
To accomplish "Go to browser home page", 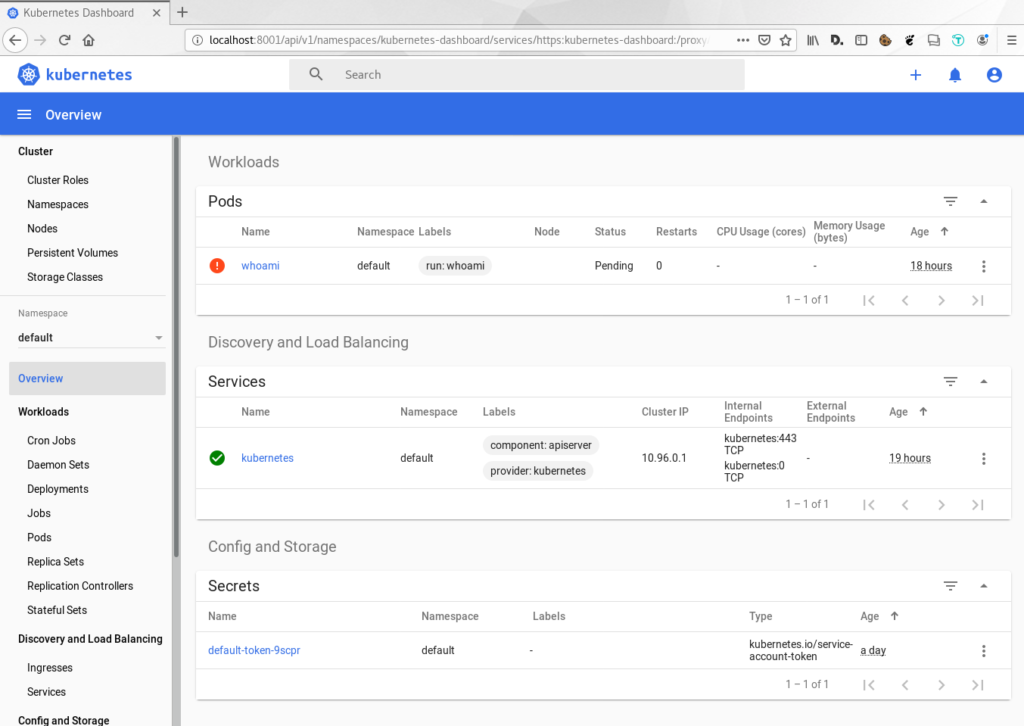I will 89,40.
